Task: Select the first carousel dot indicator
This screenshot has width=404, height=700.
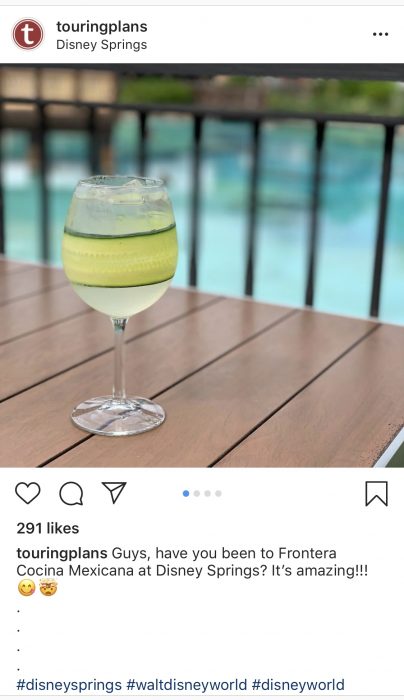Action: coord(186,493)
